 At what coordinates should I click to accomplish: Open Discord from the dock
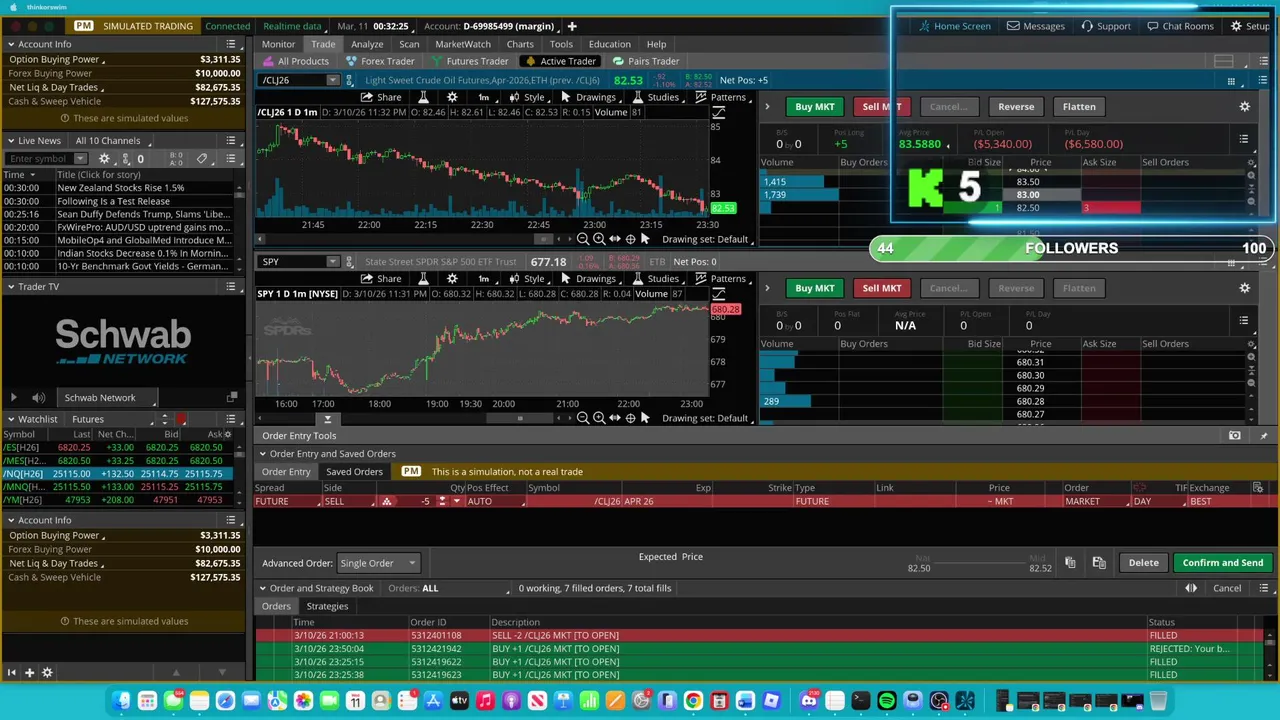click(809, 701)
